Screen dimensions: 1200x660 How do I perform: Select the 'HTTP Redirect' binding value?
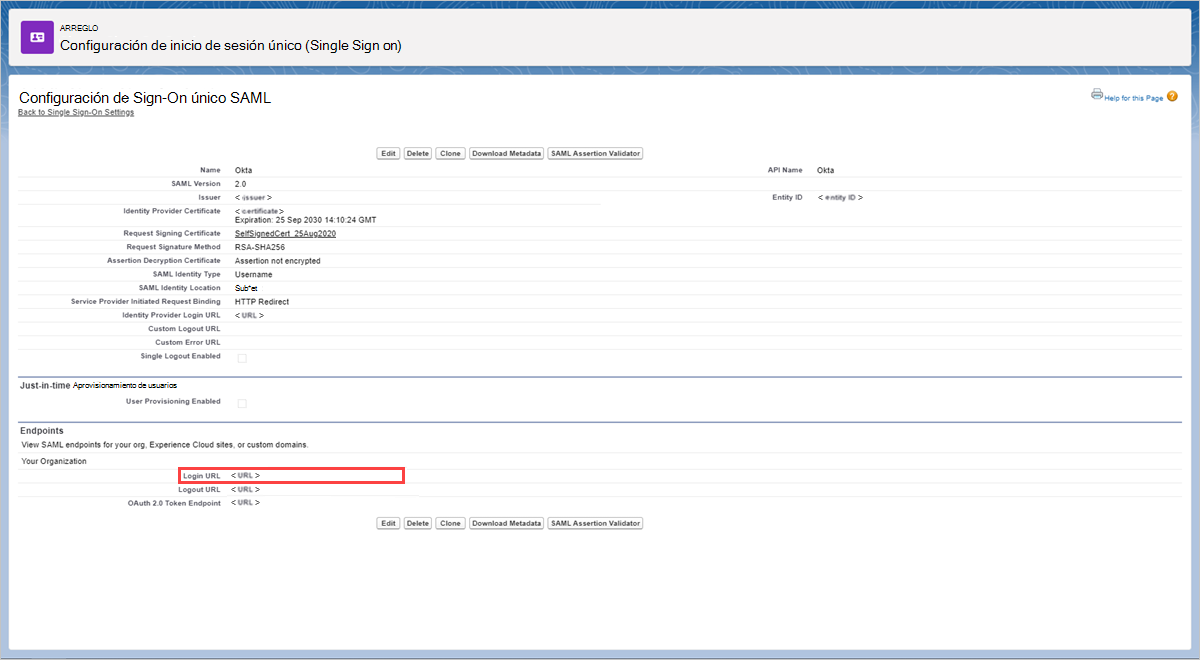coord(262,301)
